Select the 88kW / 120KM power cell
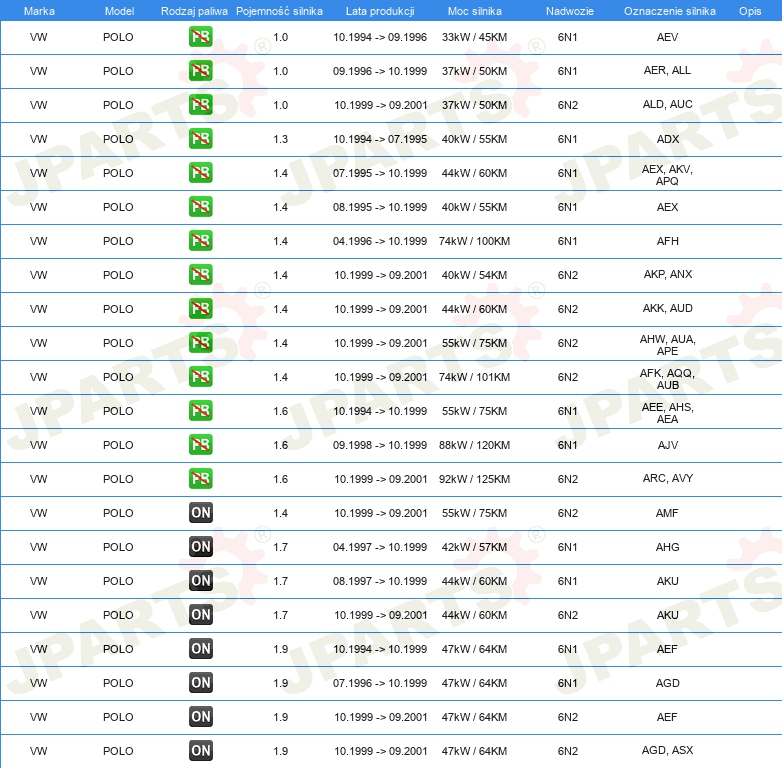 tap(474, 445)
